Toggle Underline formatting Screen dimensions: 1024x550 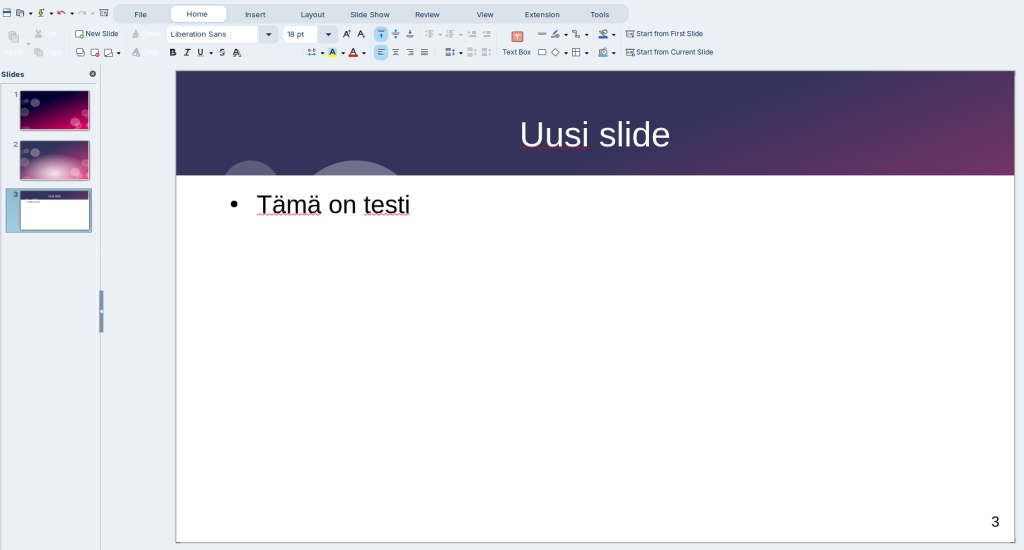click(x=200, y=52)
